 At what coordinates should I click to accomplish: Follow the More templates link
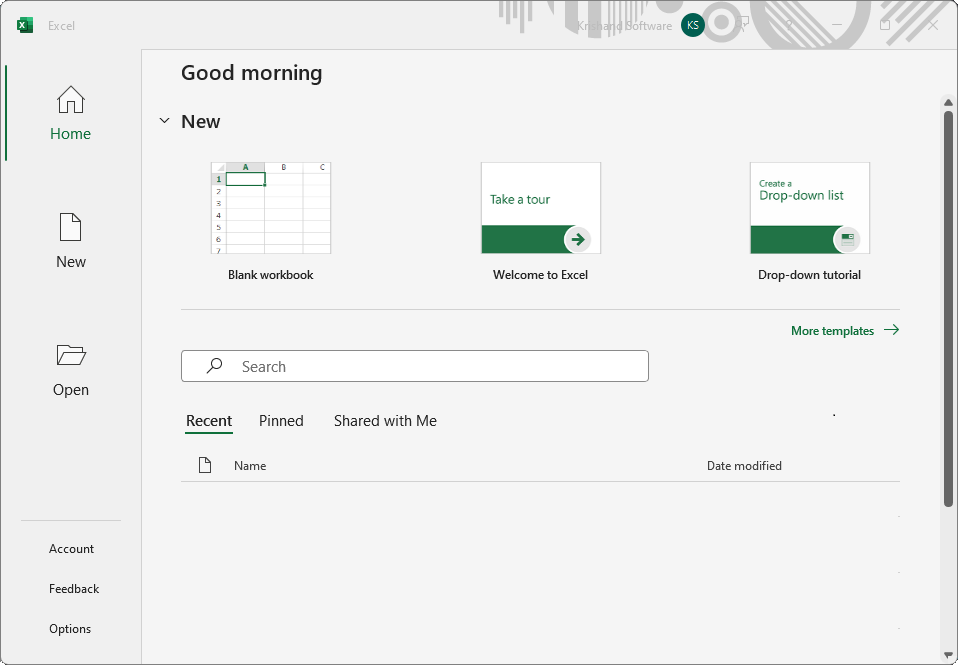click(x=845, y=331)
